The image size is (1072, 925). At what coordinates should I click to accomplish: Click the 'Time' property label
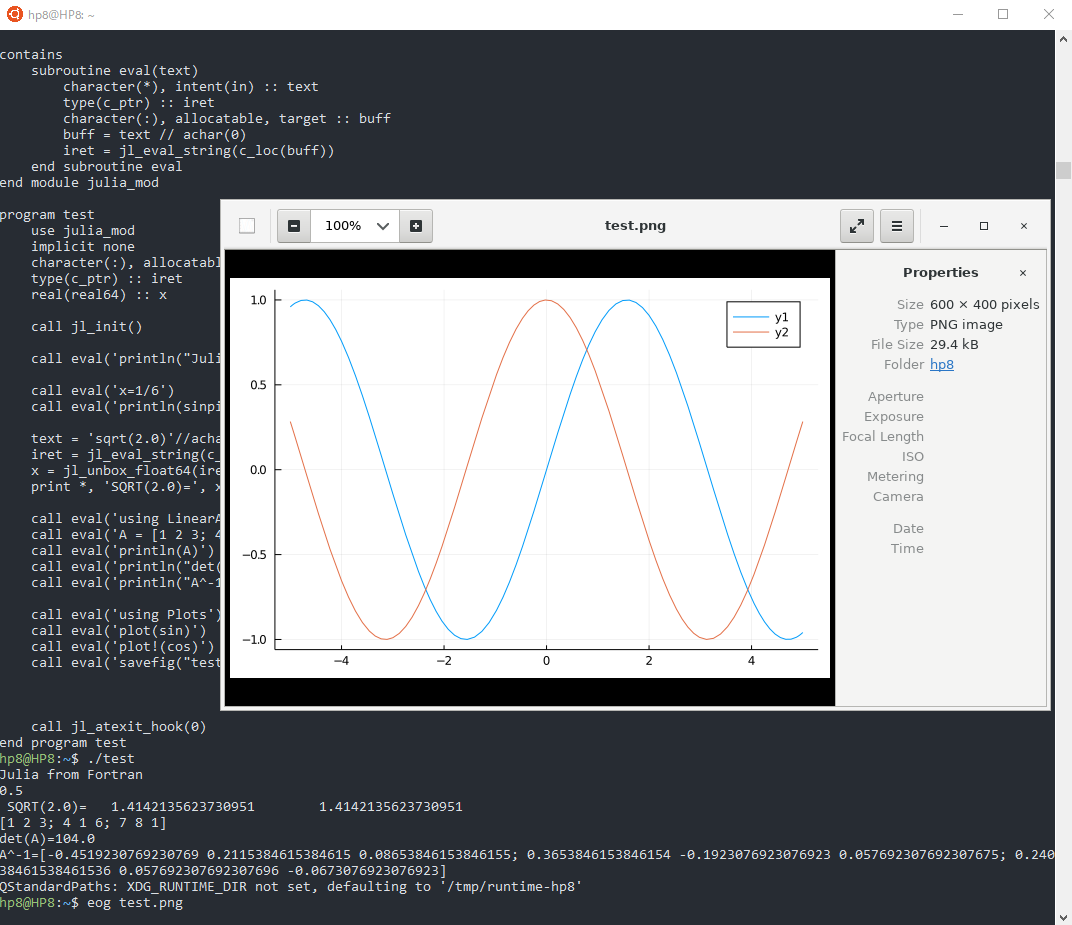907,548
